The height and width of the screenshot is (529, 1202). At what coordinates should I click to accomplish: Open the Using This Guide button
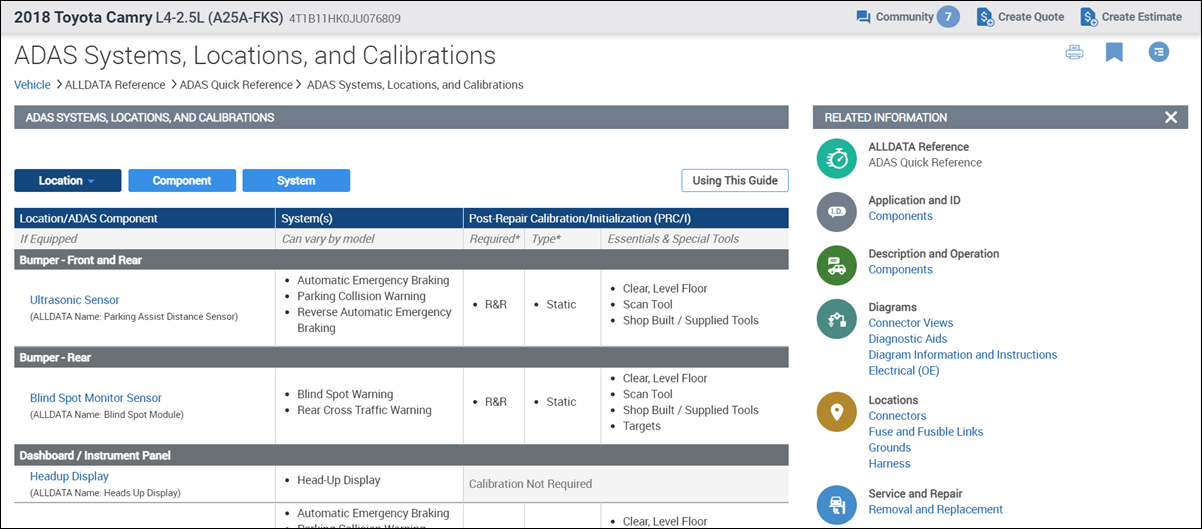pos(735,181)
